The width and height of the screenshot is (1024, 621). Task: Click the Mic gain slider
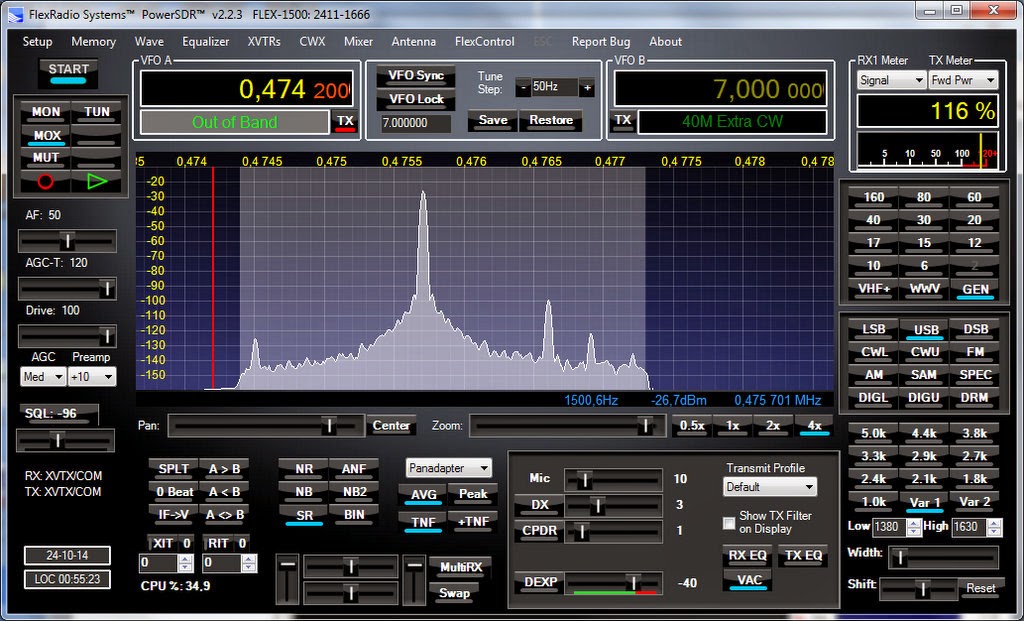[614, 480]
